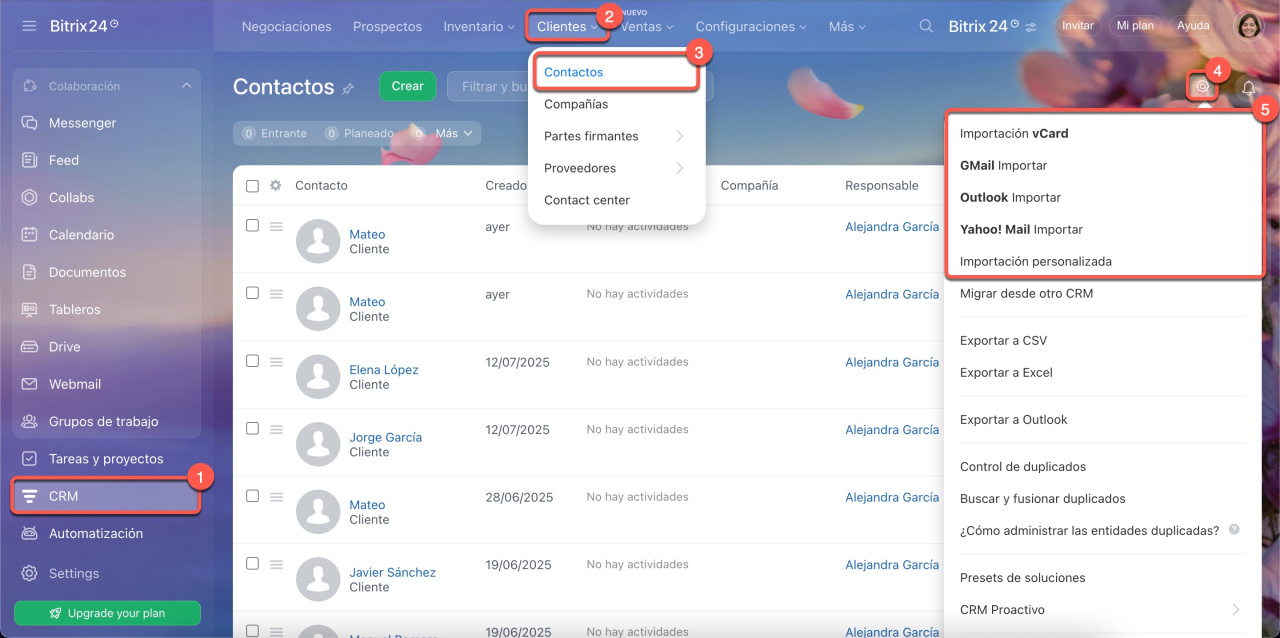Select Contactos in the Clientes menu
This screenshot has height=638, width=1280.
click(x=616, y=72)
